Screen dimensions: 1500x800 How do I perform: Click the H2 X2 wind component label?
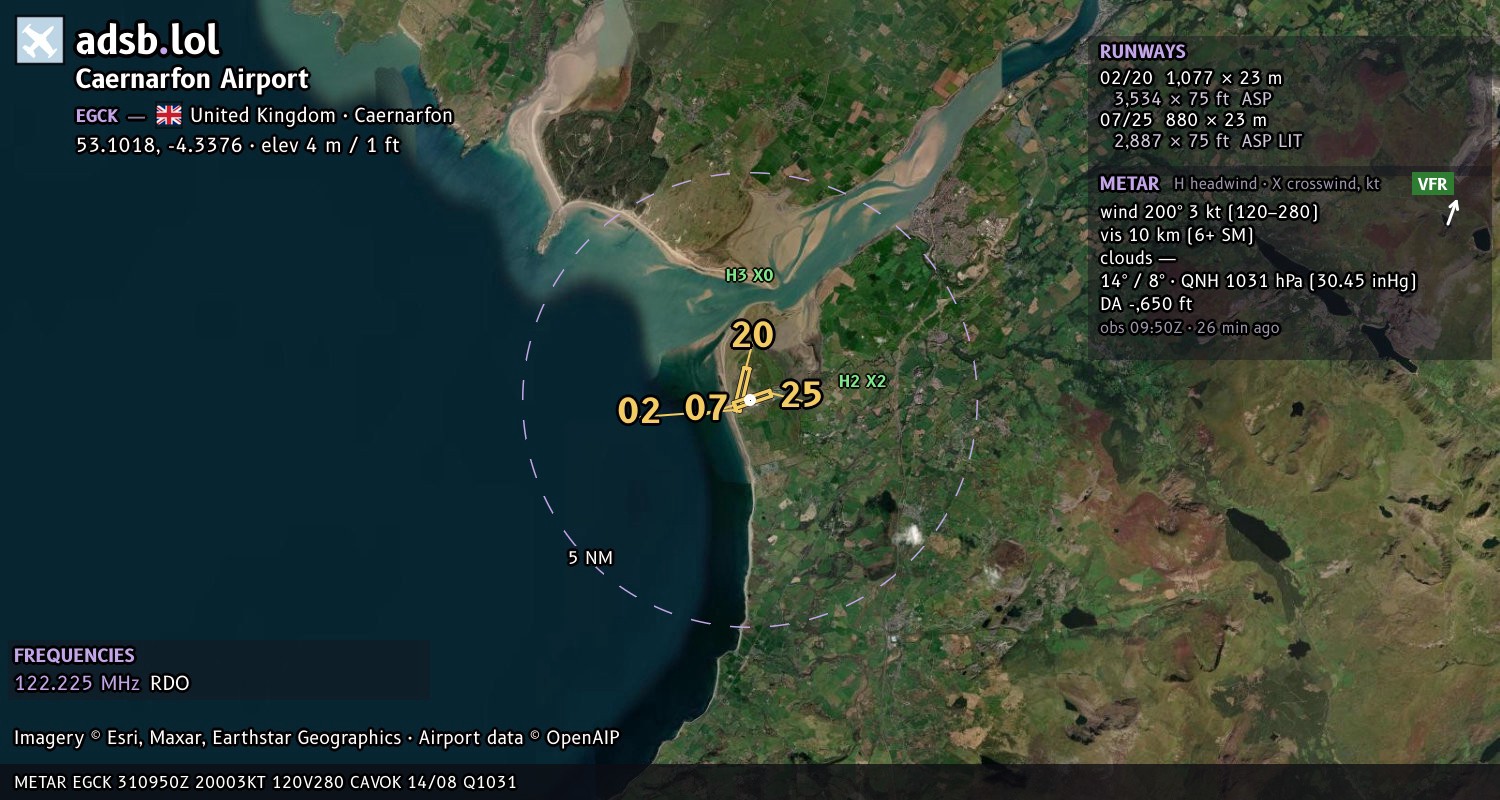862,381
